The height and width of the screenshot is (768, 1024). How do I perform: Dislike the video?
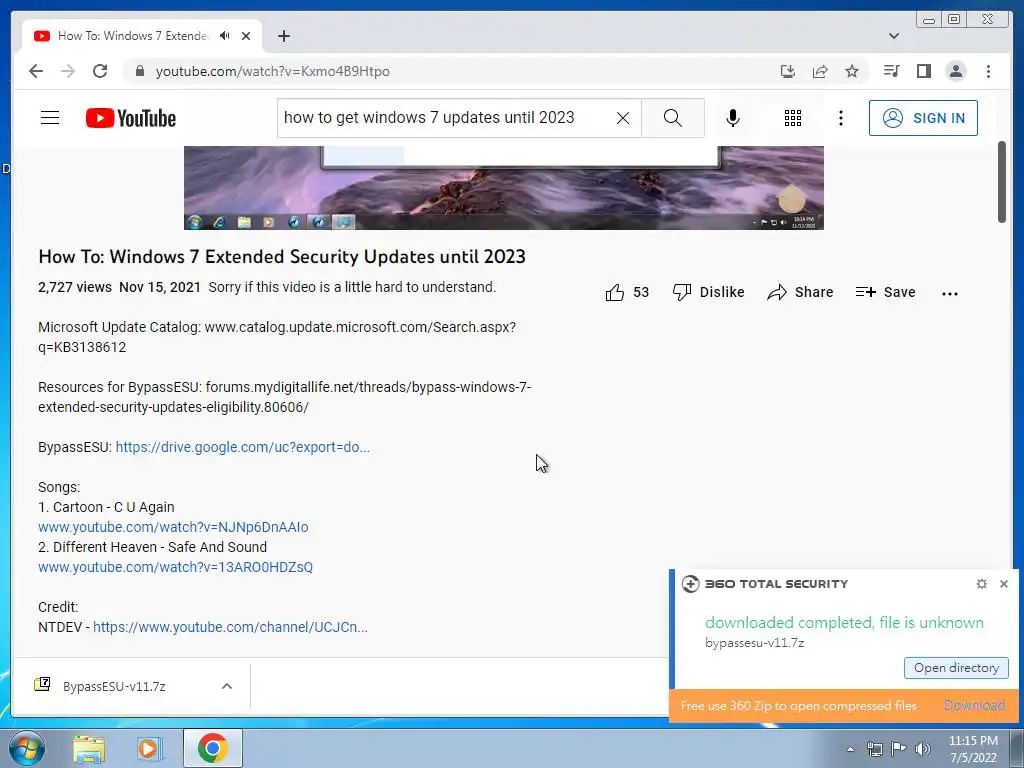click(709, 293)
